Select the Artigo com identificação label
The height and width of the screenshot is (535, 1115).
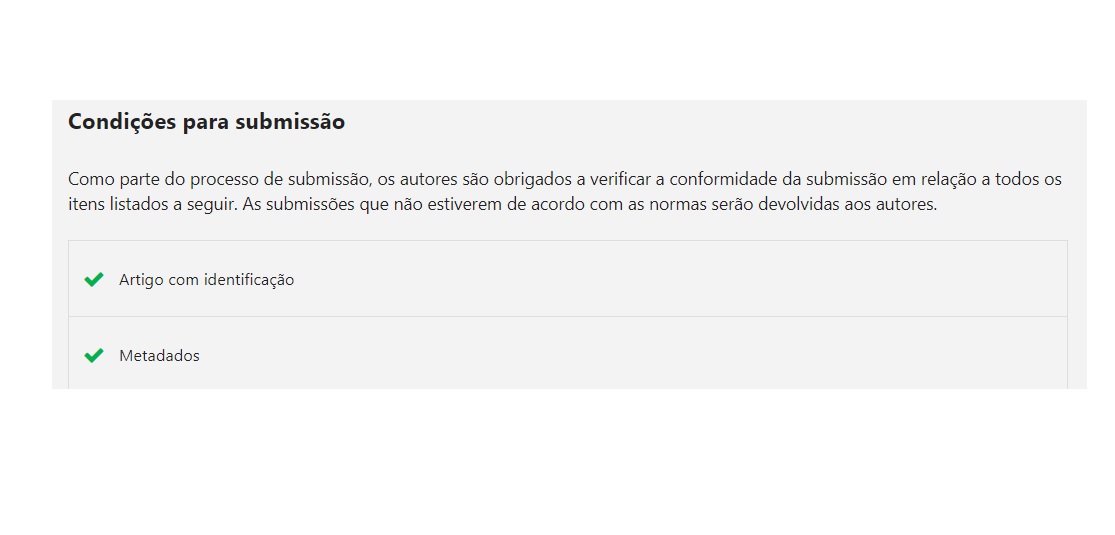pos(206,280)
